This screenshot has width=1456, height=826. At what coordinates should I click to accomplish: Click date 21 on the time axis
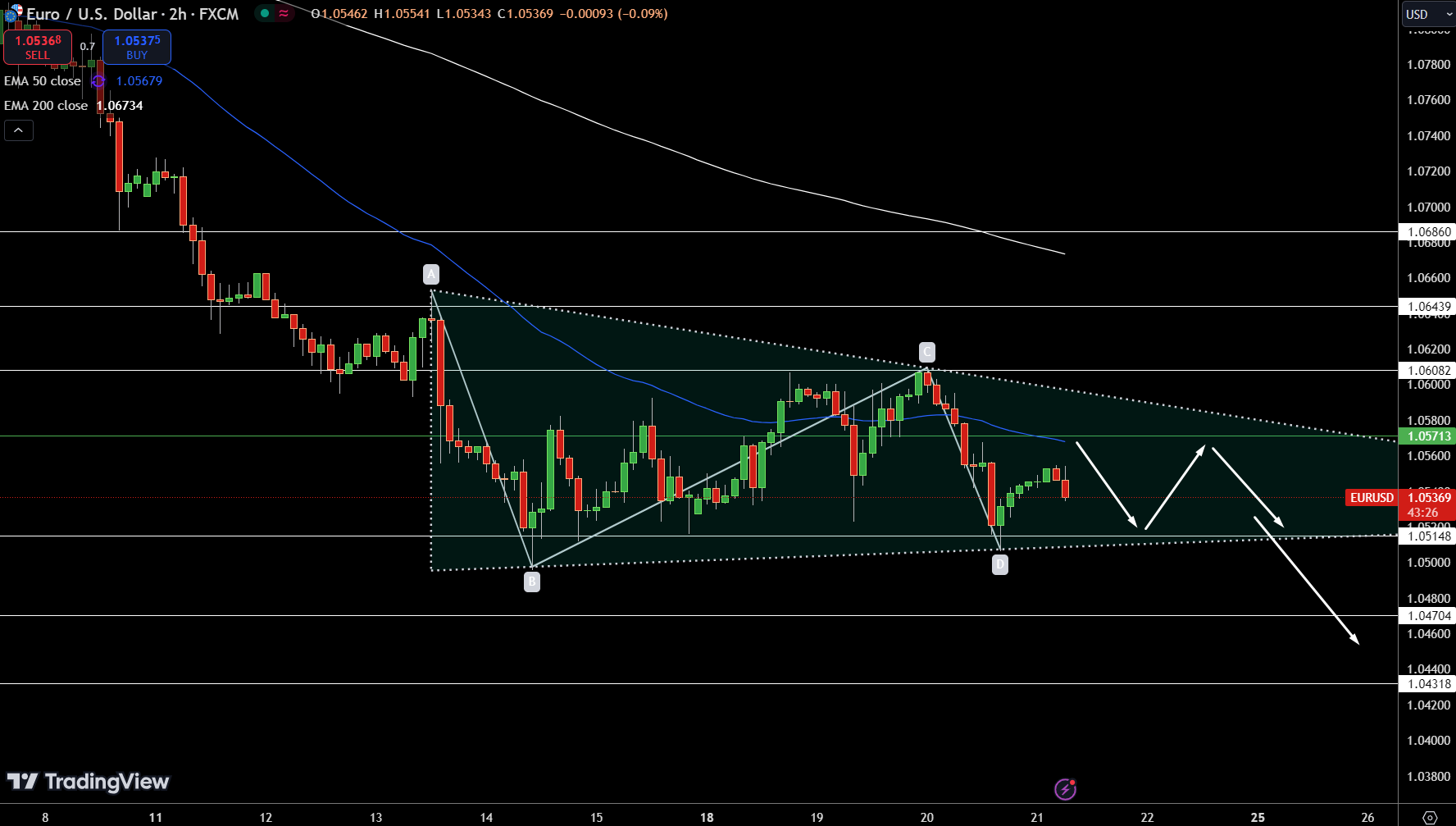(1037, 817)
